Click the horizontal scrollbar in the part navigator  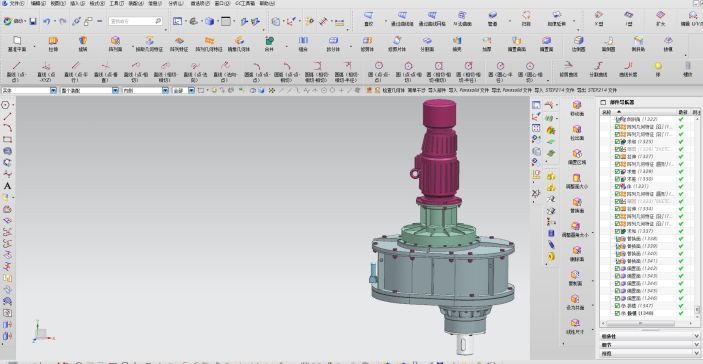(x=640, y=323)
